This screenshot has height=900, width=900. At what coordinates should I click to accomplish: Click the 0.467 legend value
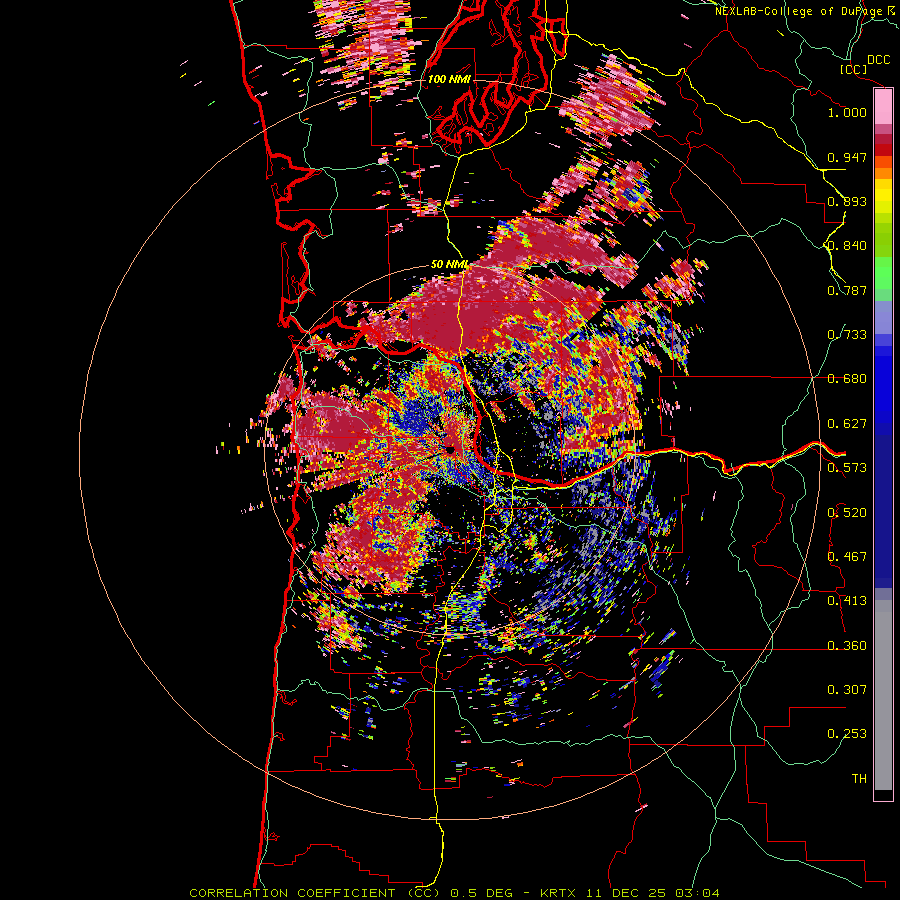pyautogui.click(x=847, y=557)
